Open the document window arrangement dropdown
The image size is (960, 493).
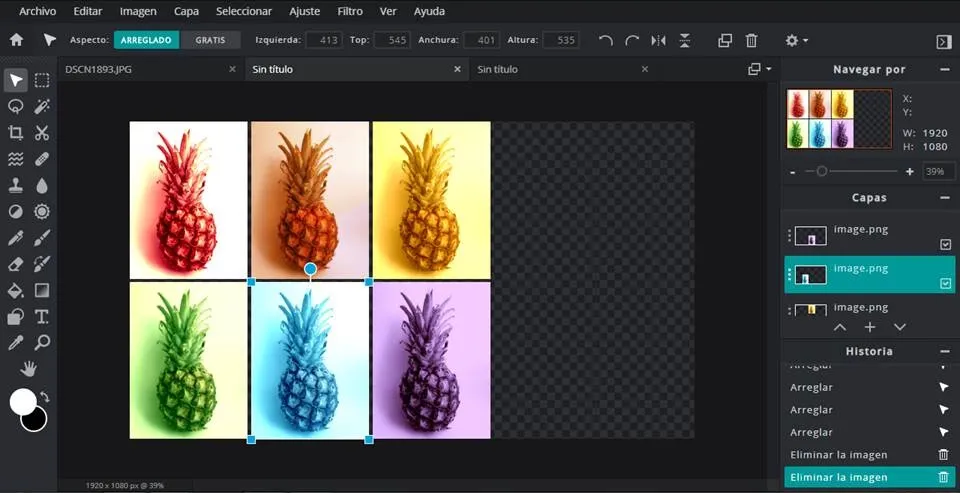(760, 69)
